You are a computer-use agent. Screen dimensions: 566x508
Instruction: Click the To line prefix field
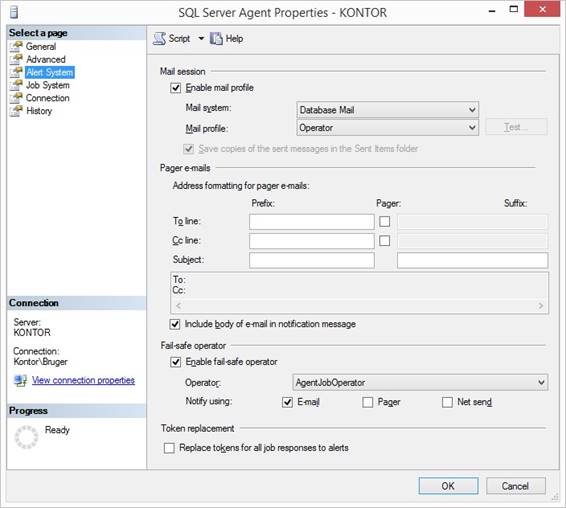point(312,222)
